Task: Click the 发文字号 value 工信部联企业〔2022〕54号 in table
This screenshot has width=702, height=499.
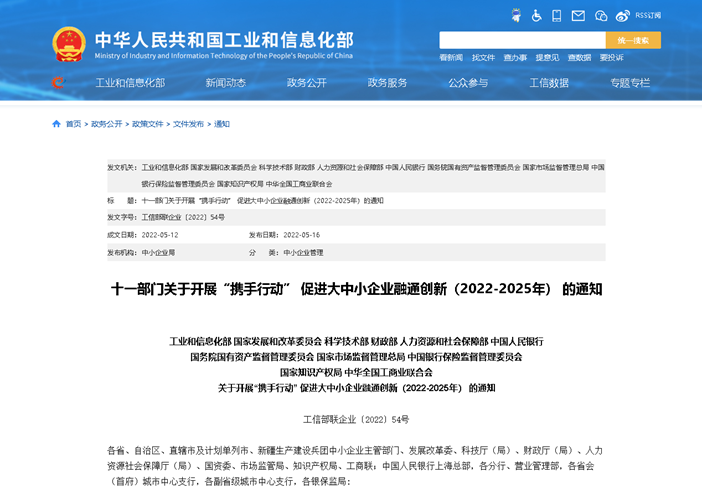Action: pyautogui.click(x=183, y=218)
